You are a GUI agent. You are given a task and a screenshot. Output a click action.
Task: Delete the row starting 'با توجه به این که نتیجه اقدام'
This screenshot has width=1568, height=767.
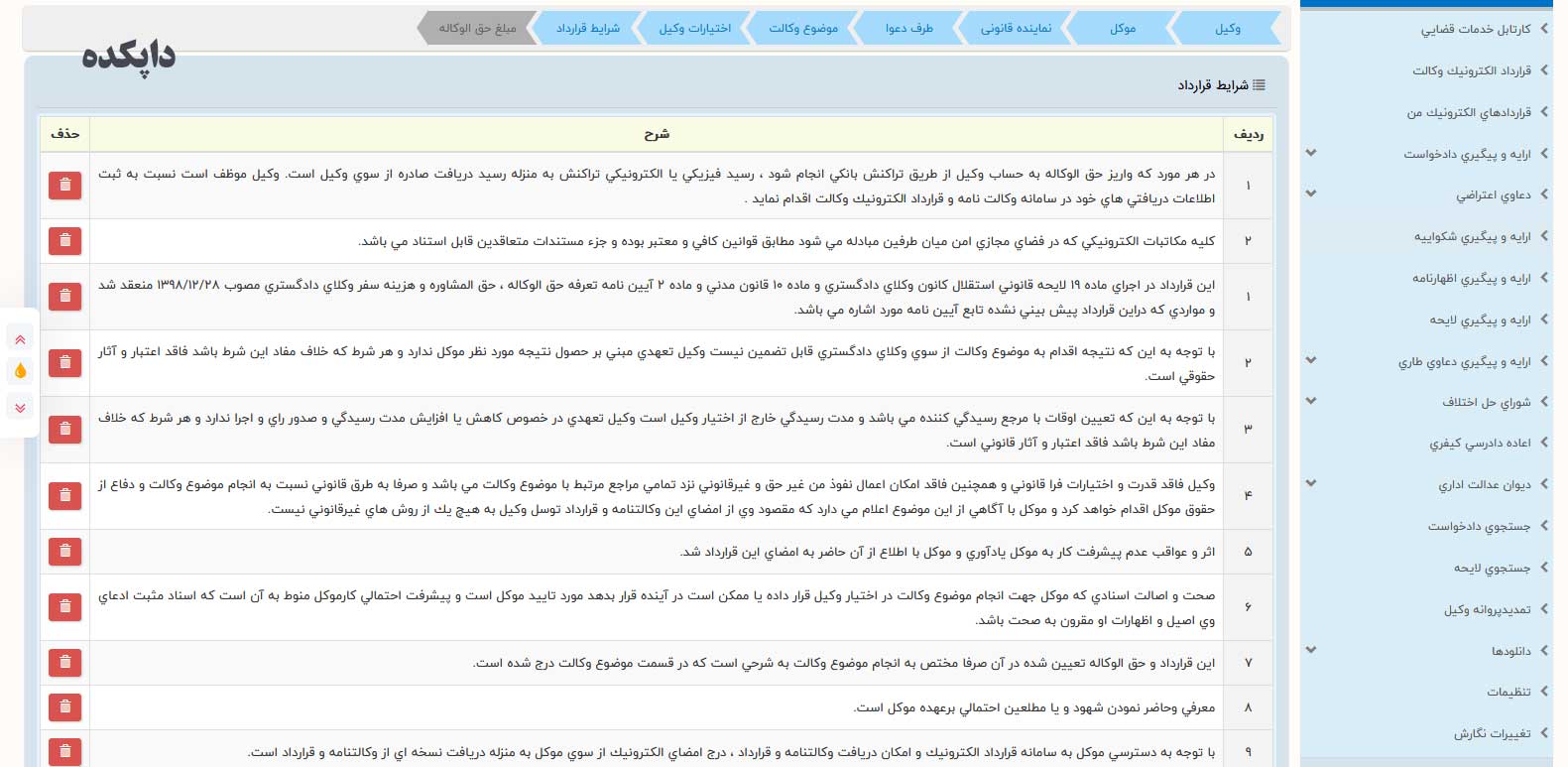(x=64, y=363)
